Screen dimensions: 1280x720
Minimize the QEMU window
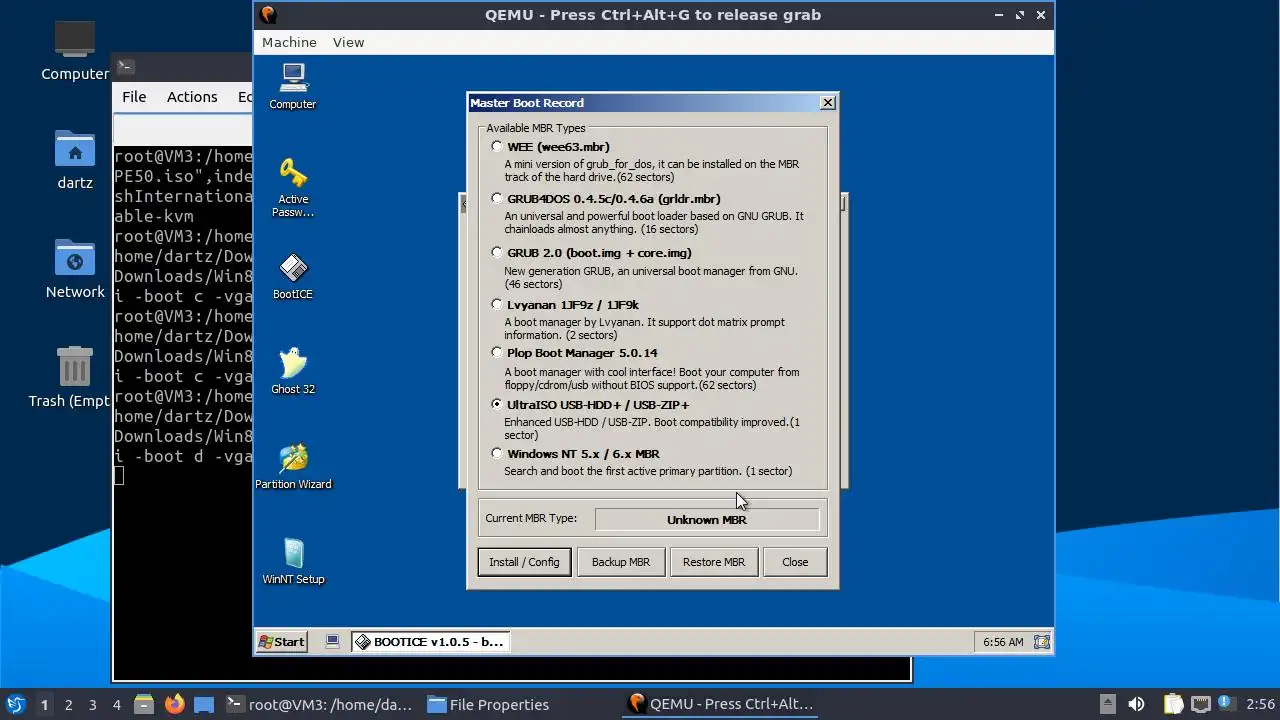pos(999,15)
